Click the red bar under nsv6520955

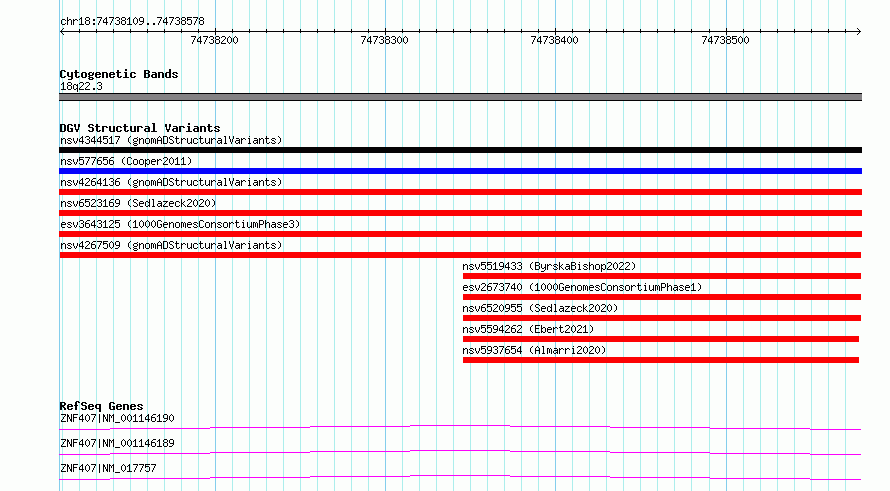point(662,318)
